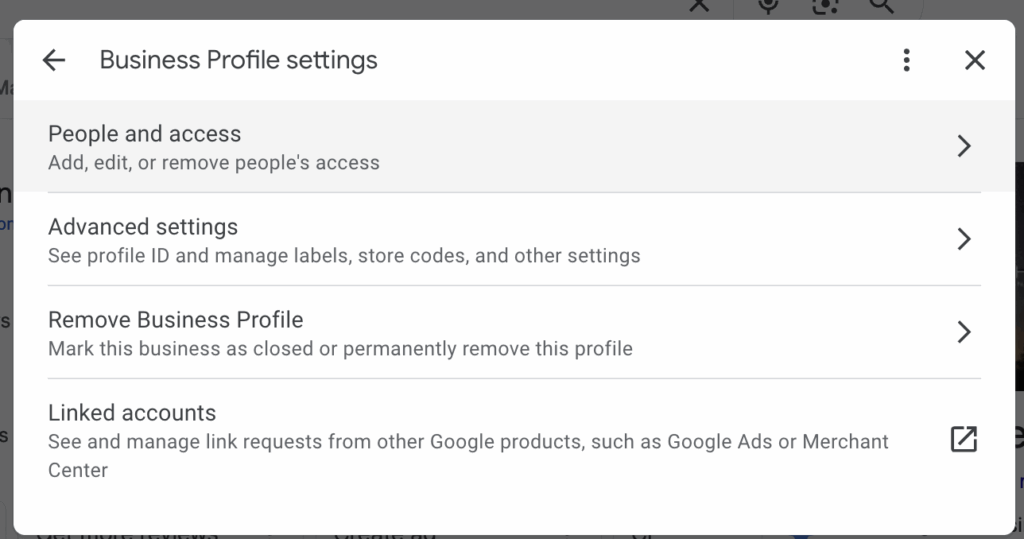Select the Remove Business Profile option

[x=514, y=332]
